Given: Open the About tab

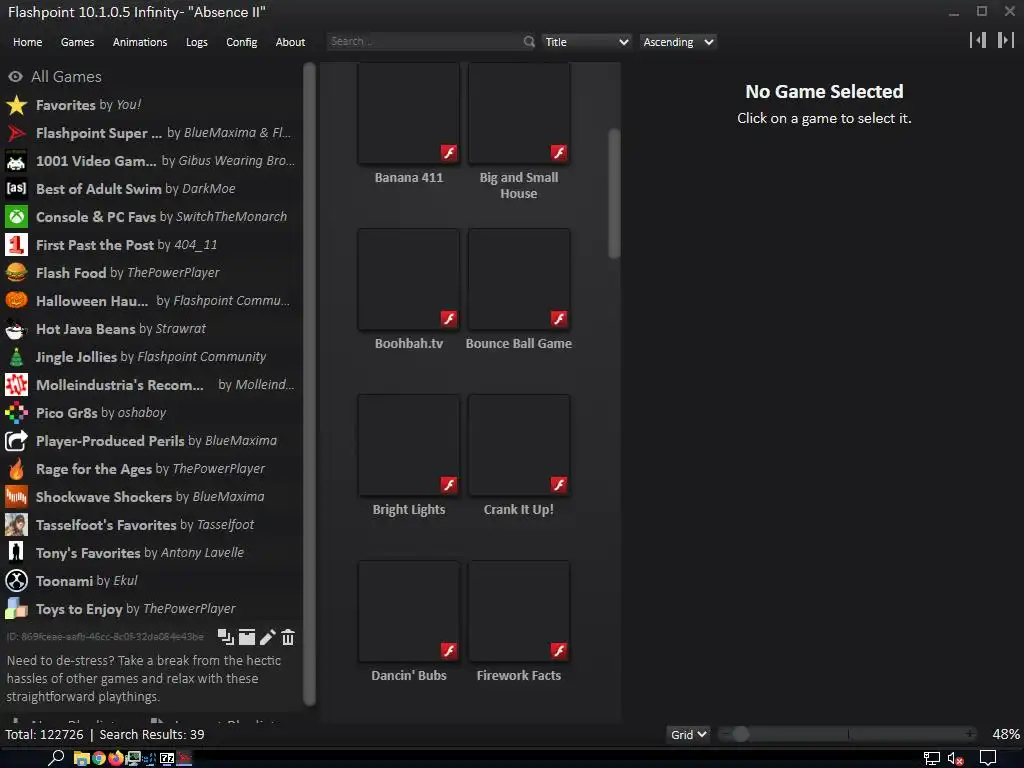Looking at the screenshot, I should click(x=290, y=42).
